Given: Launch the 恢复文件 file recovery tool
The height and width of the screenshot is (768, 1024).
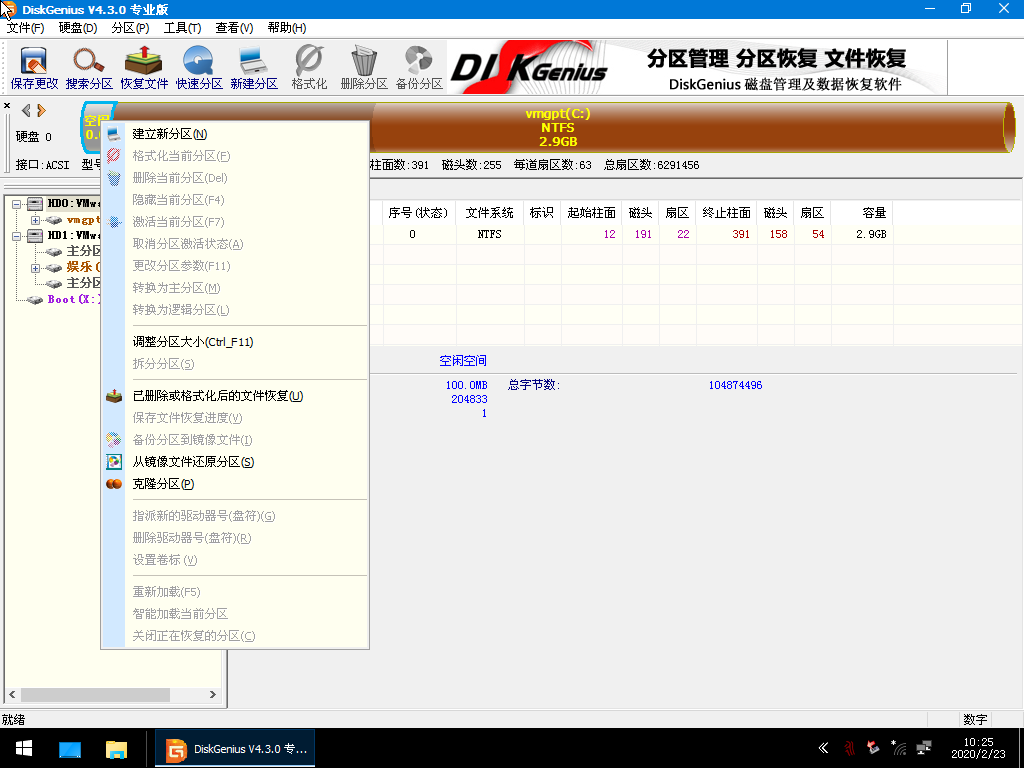Looking at the screenshot, I should point(144,68).
